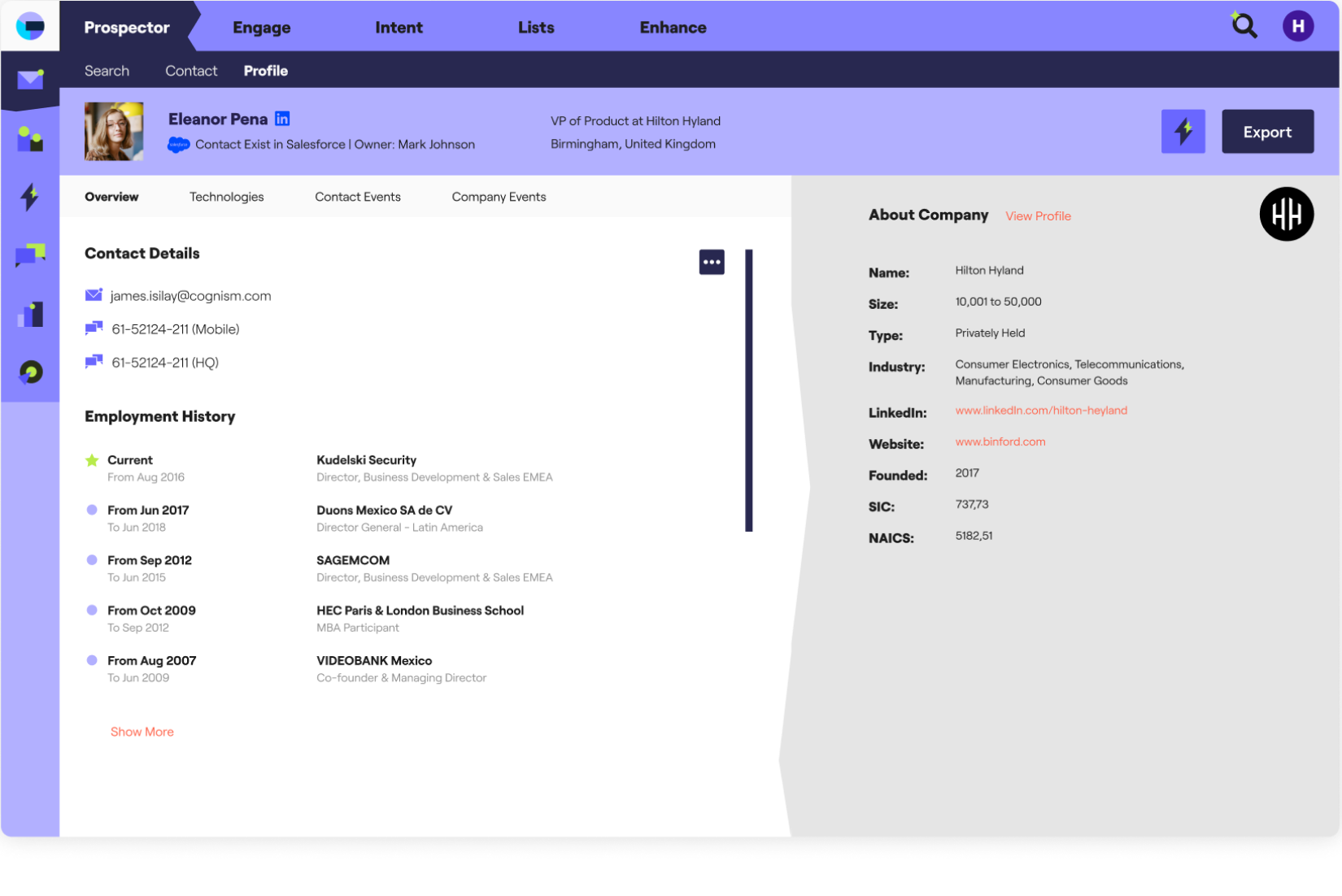The height and width of the screenshot is (896, 1342).
Task: Expand employment history with Show More
Action: point(142,732)
